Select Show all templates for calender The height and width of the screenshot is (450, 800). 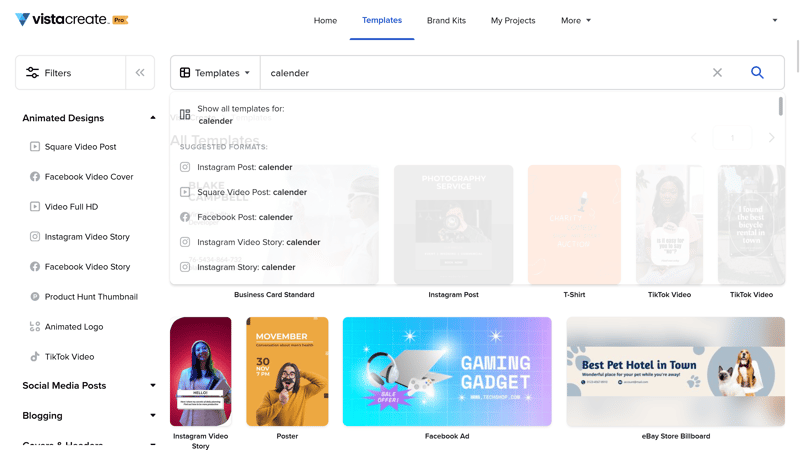point(240,114)
